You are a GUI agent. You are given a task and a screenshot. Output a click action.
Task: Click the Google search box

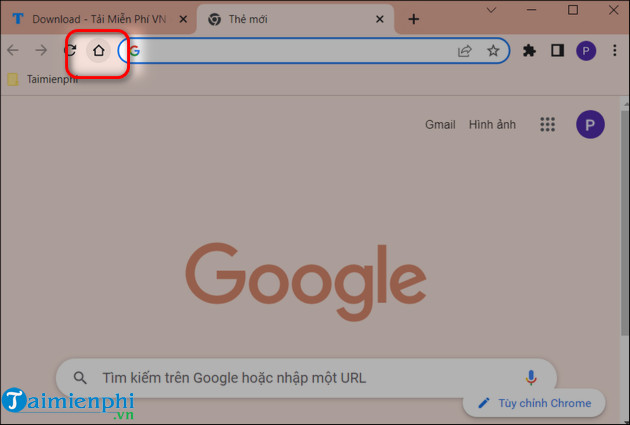306,378
